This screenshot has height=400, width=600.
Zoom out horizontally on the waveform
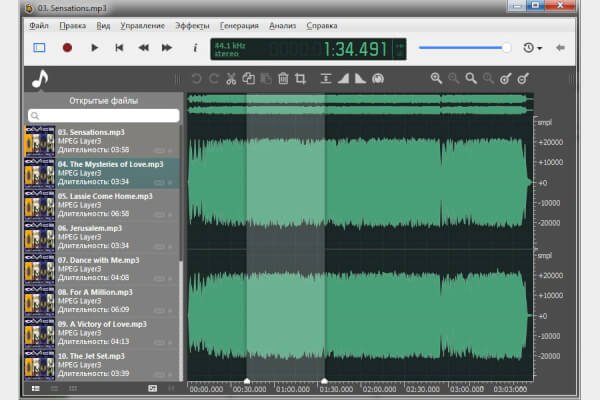coord(454,78)
